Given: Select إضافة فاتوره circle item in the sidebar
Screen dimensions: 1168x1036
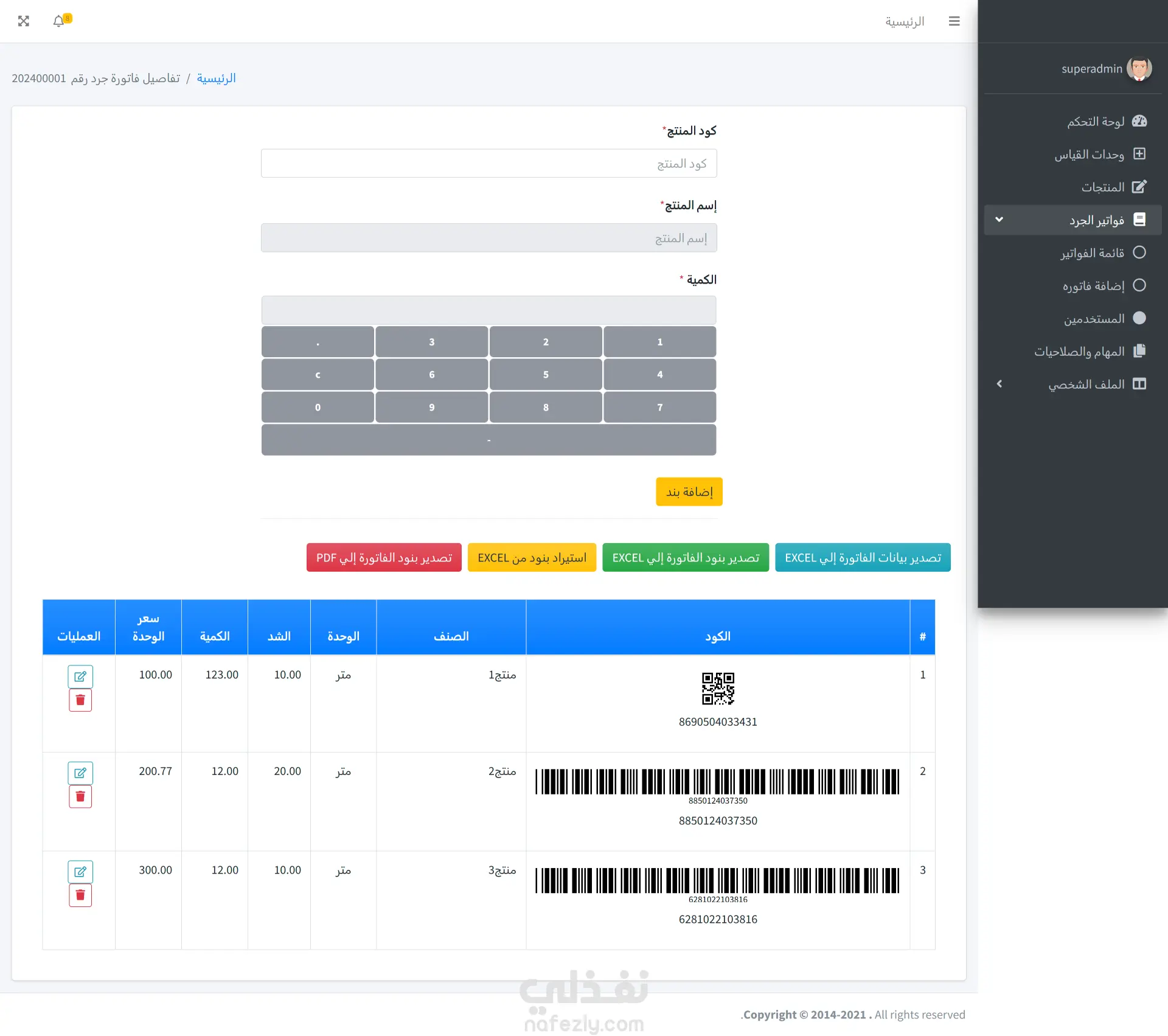Looking at the screenshot, I should [x=1139, y=285].
